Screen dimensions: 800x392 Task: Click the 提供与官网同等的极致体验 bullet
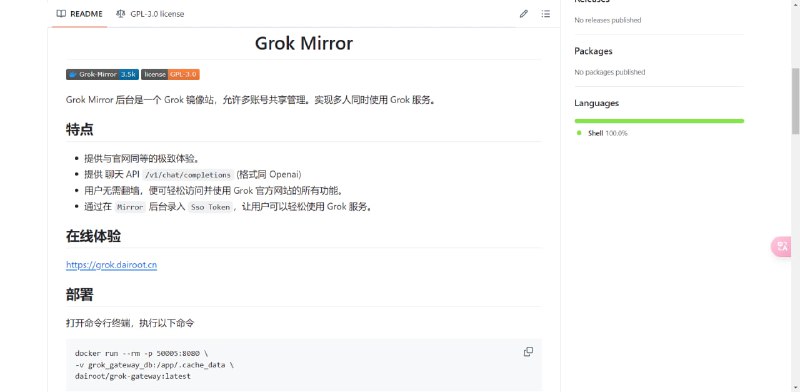(142, 159)
